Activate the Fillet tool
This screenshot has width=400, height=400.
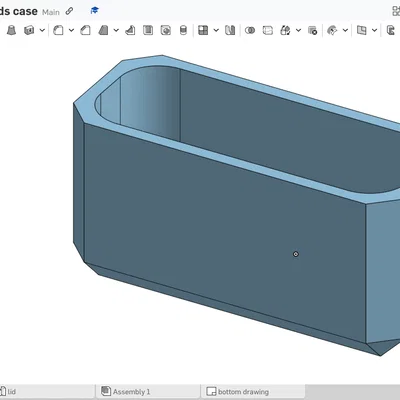click(58, 30)
